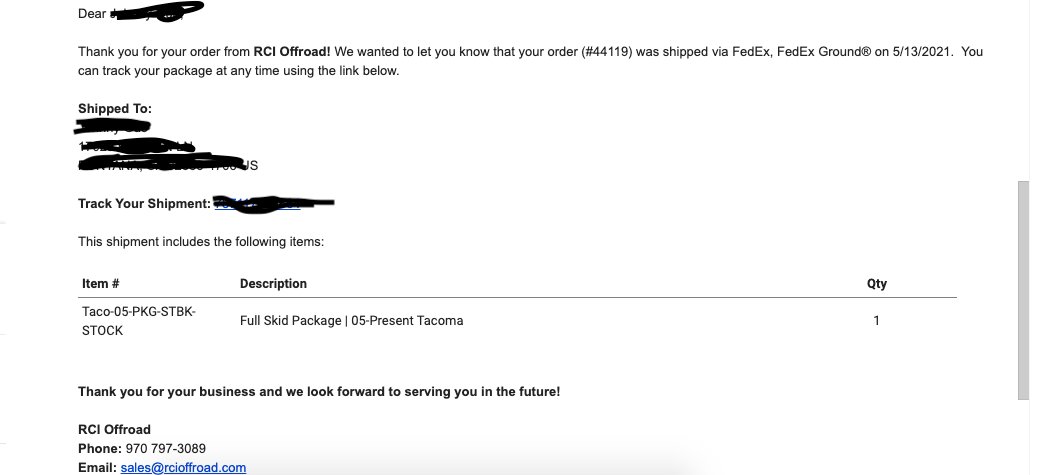Click the Shipped To: heading
The image size is (1042, 475).
pyautogui.click(x=115, y=109)
